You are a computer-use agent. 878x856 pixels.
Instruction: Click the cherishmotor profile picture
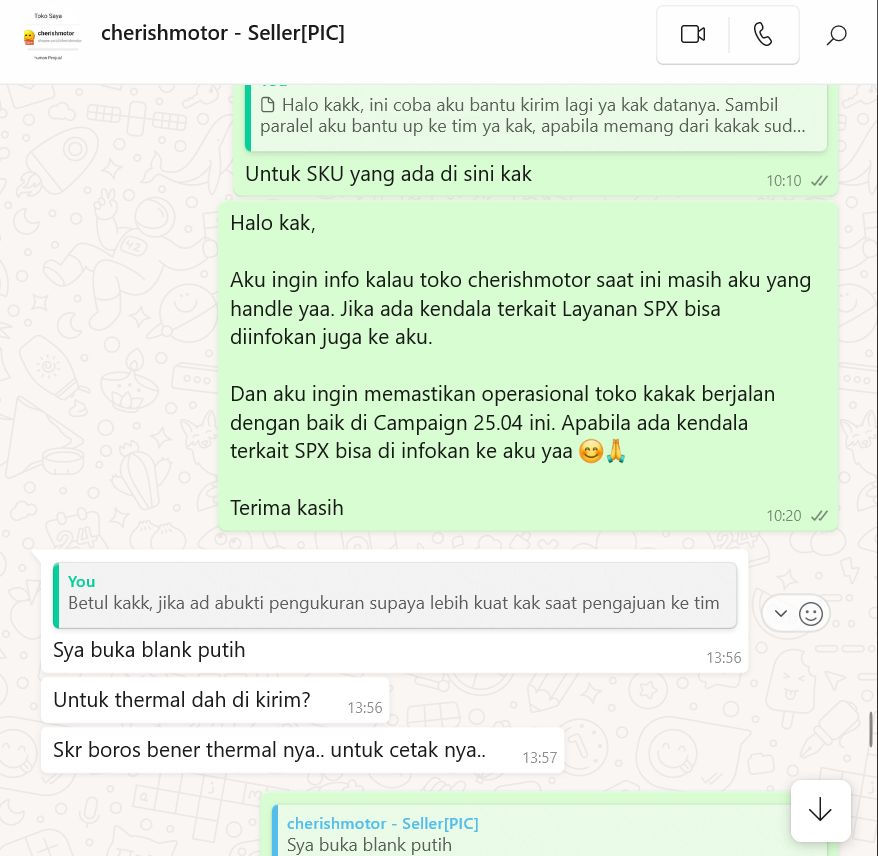coord(52,36)
